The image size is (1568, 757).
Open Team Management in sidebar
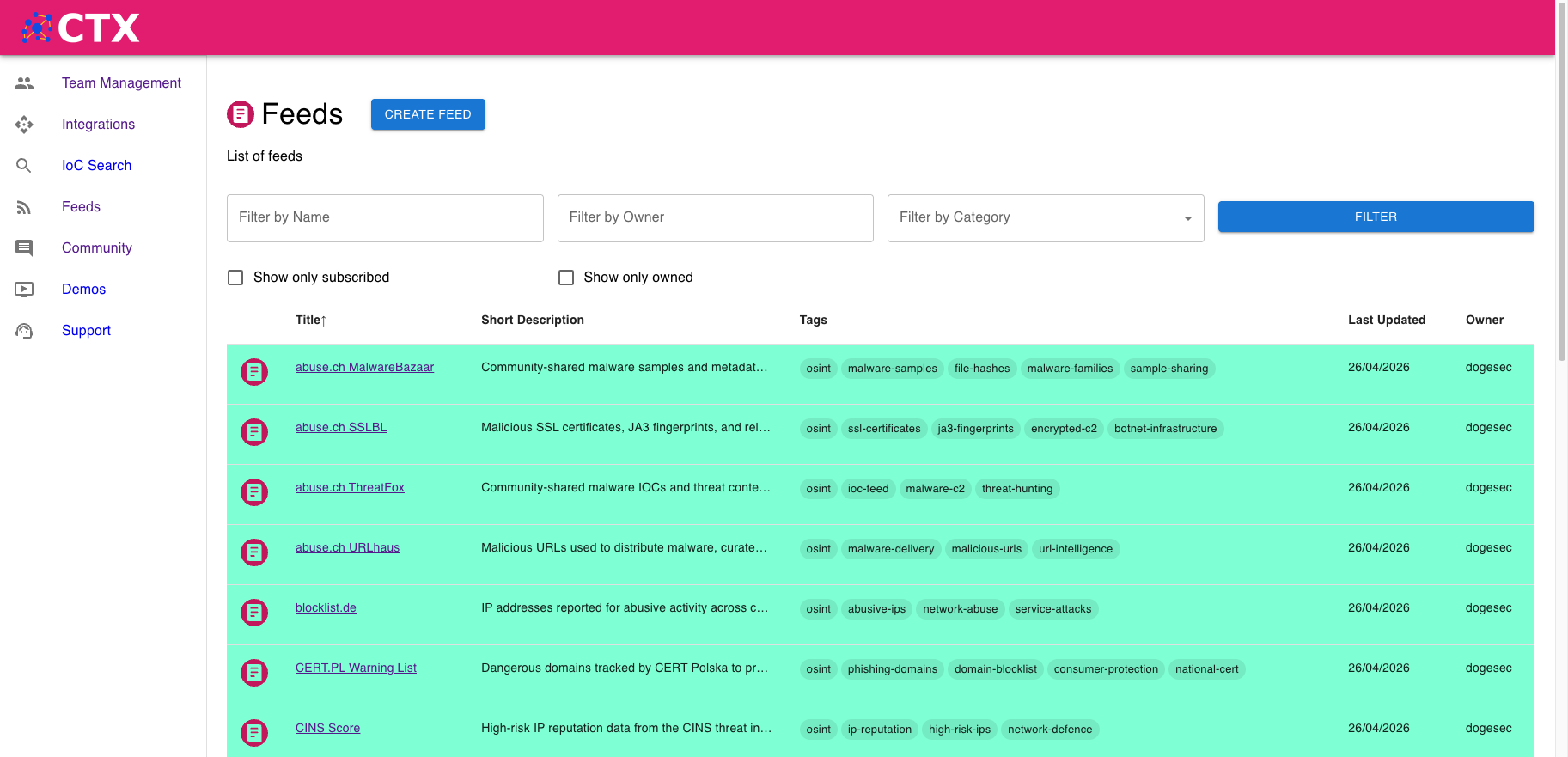pyautogui.click(x=121, y=83)
